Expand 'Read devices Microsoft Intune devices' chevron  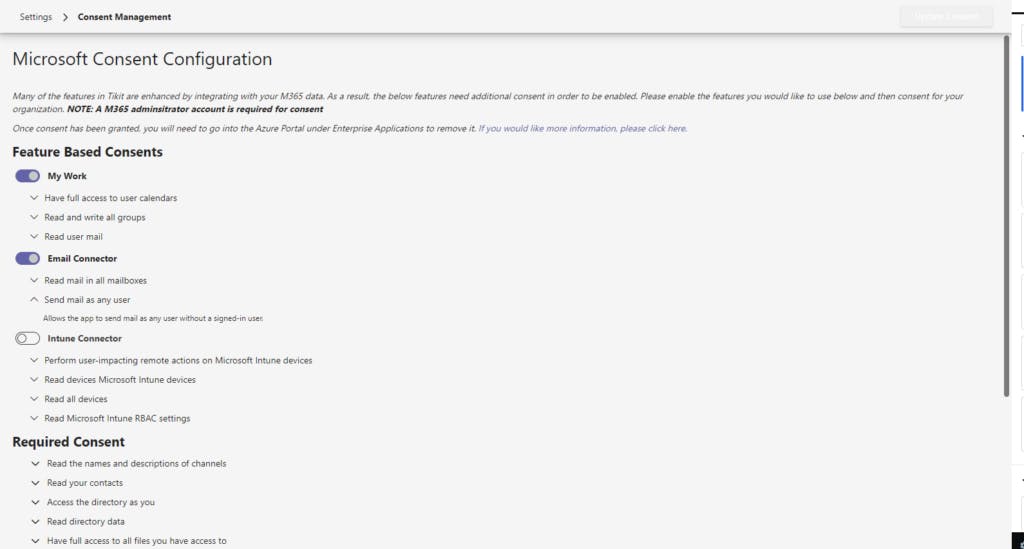point(34,380)
